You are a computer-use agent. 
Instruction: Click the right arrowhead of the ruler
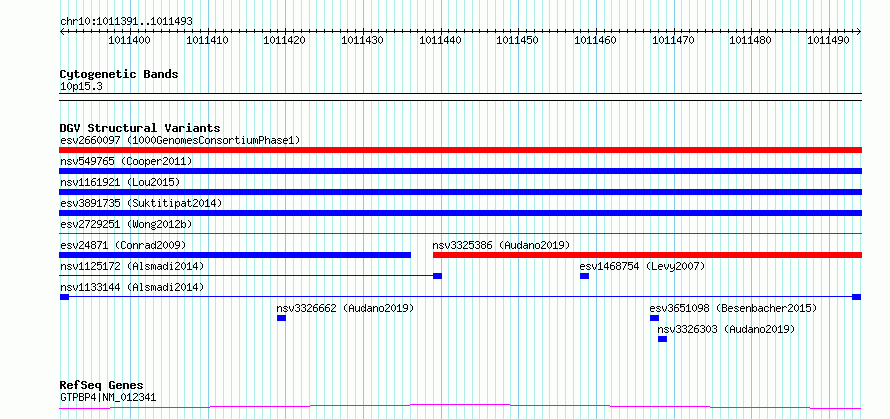(x=859, y=32)
